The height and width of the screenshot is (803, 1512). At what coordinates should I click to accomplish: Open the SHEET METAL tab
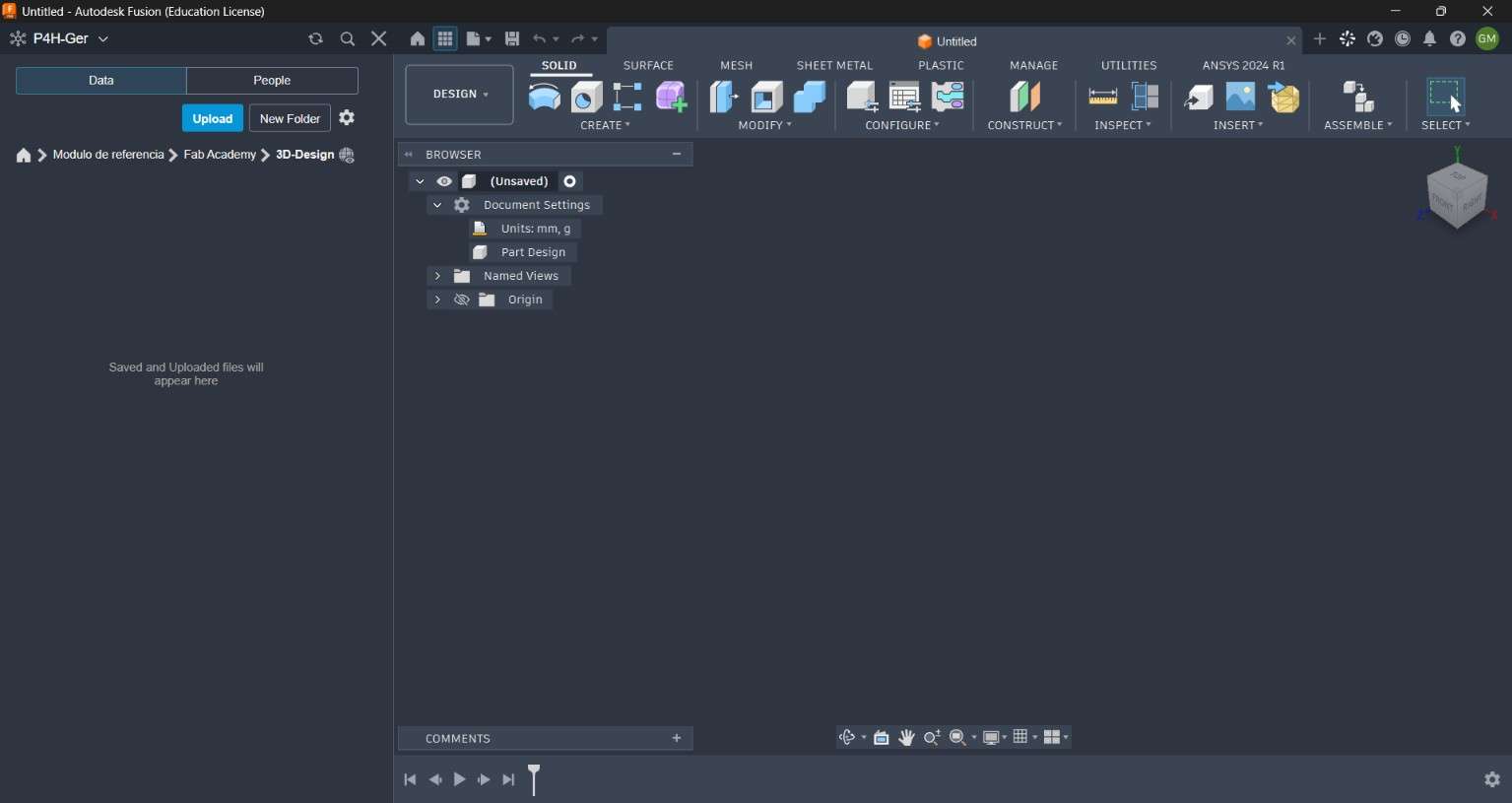(834, 65)
